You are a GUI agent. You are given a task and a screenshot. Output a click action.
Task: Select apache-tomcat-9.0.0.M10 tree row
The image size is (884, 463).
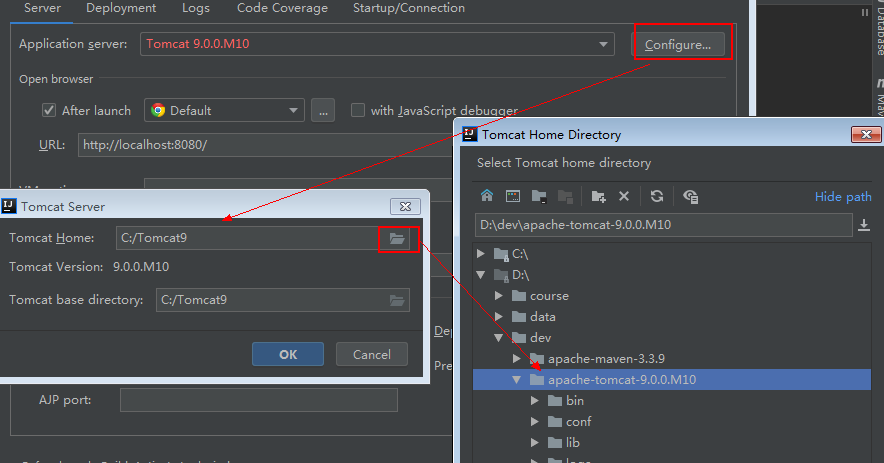click(x=671, y=380)
